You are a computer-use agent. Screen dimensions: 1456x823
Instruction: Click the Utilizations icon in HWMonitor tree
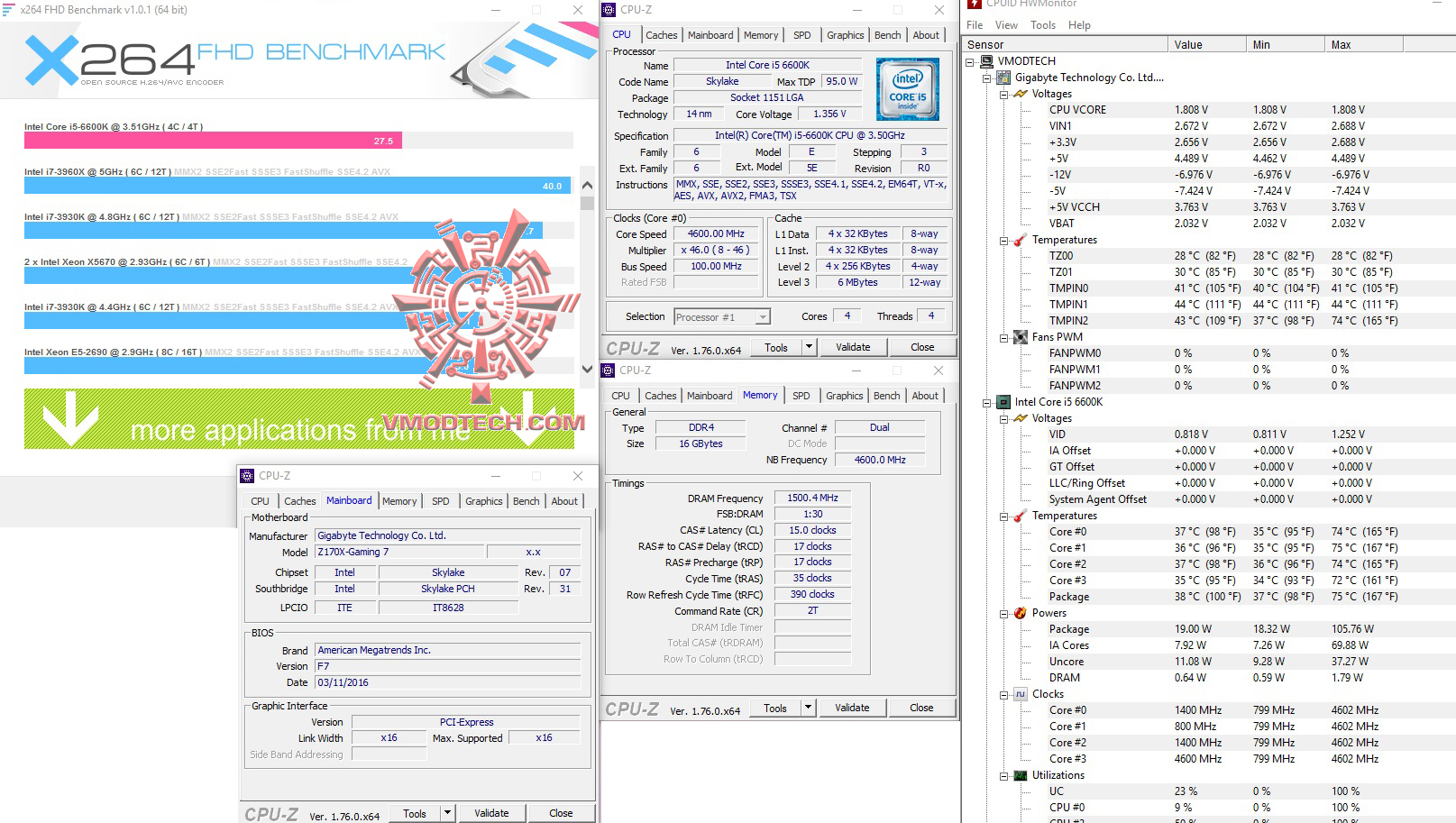[x=1021, y=775]
